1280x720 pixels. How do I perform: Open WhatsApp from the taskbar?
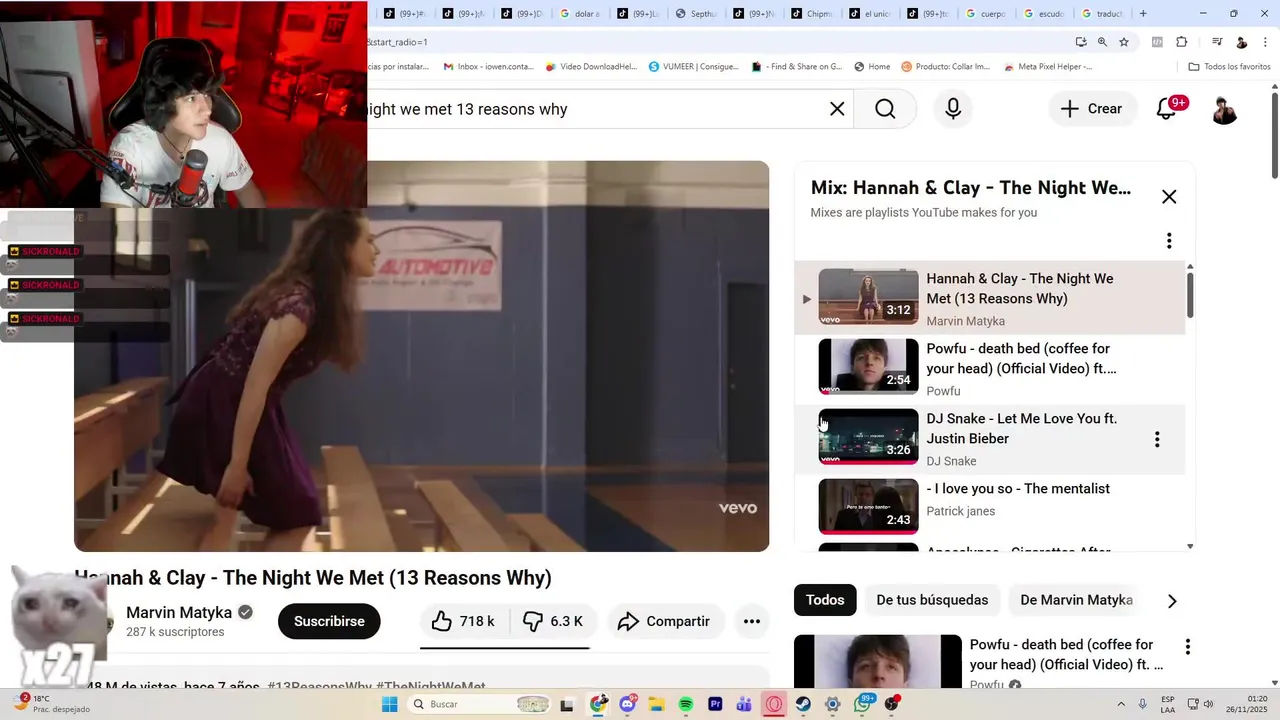click(863, 704)
